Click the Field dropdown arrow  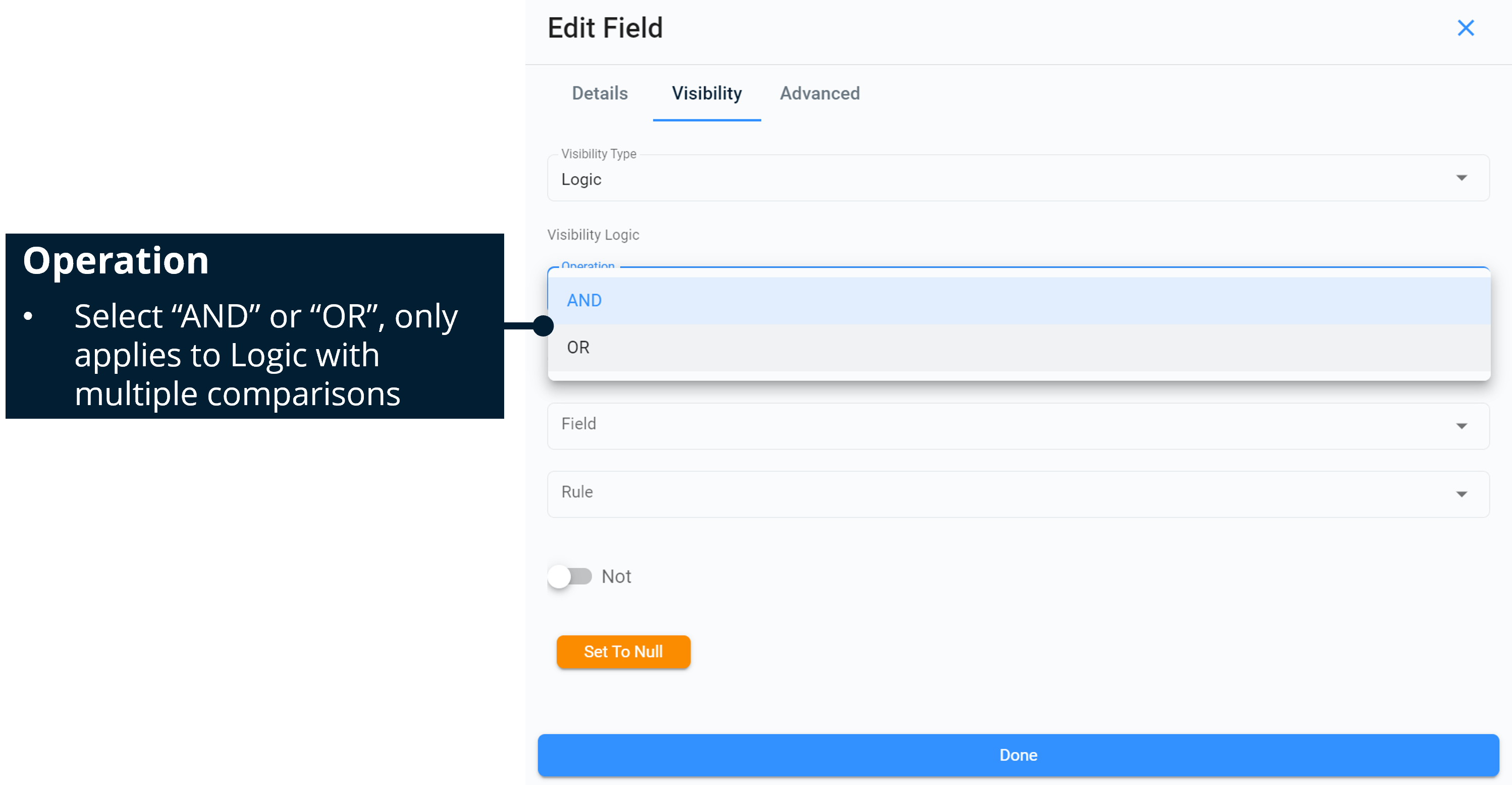(x=1461, y=426)
